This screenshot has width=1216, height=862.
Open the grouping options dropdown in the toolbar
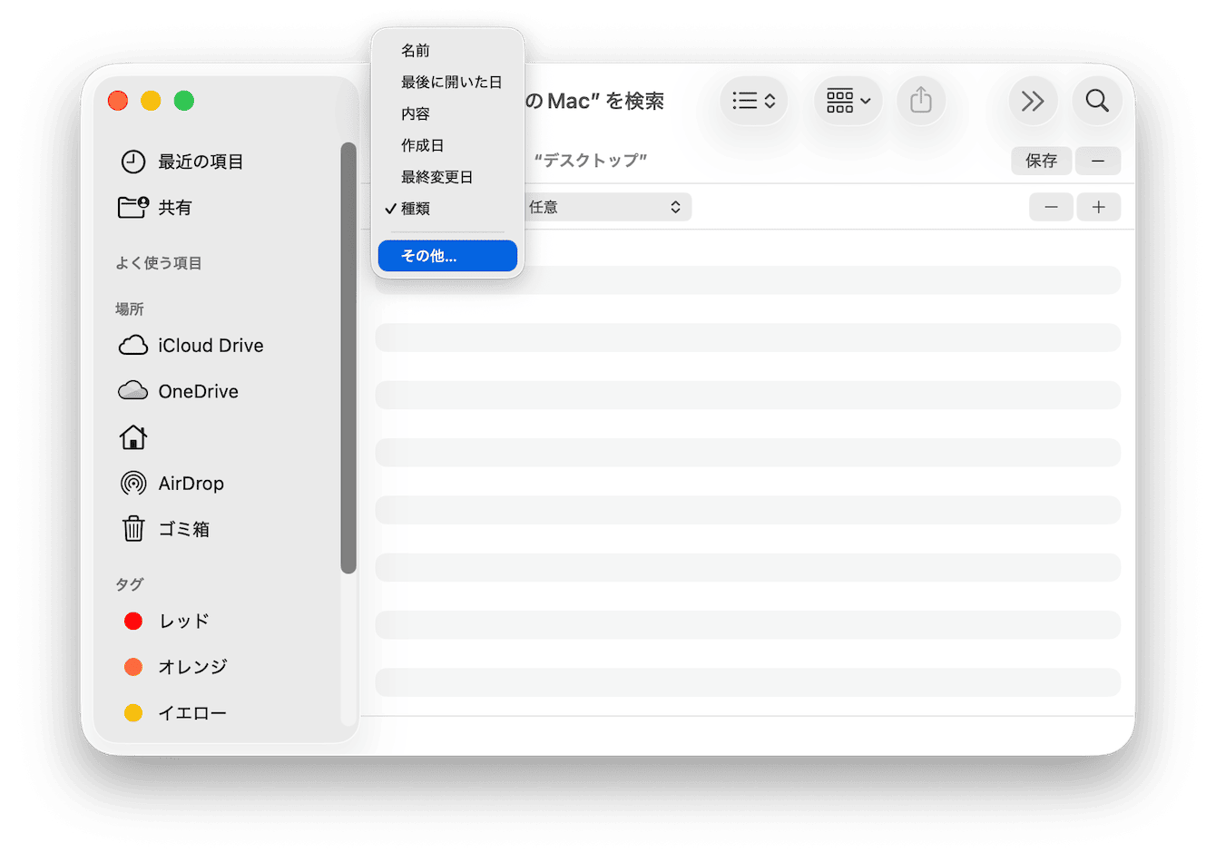[x=847, y=100]
